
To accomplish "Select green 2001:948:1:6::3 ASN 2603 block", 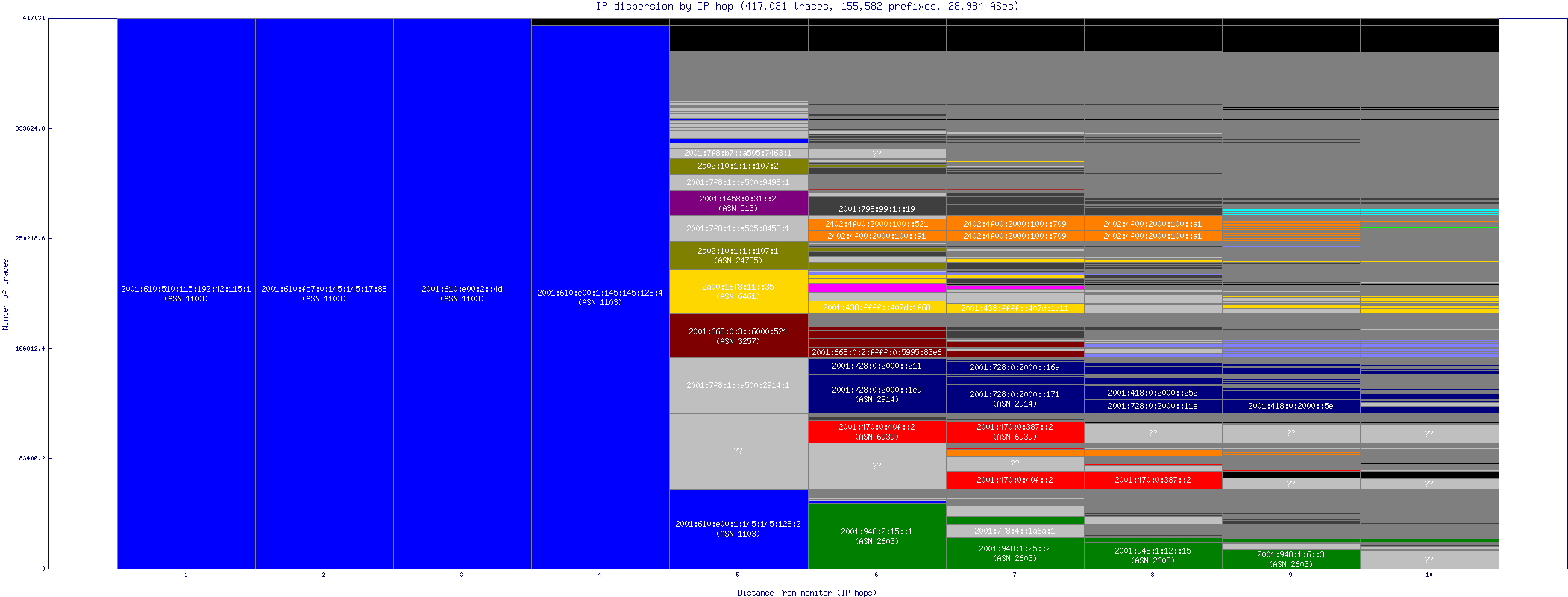I will click(x=1291, y=559).
